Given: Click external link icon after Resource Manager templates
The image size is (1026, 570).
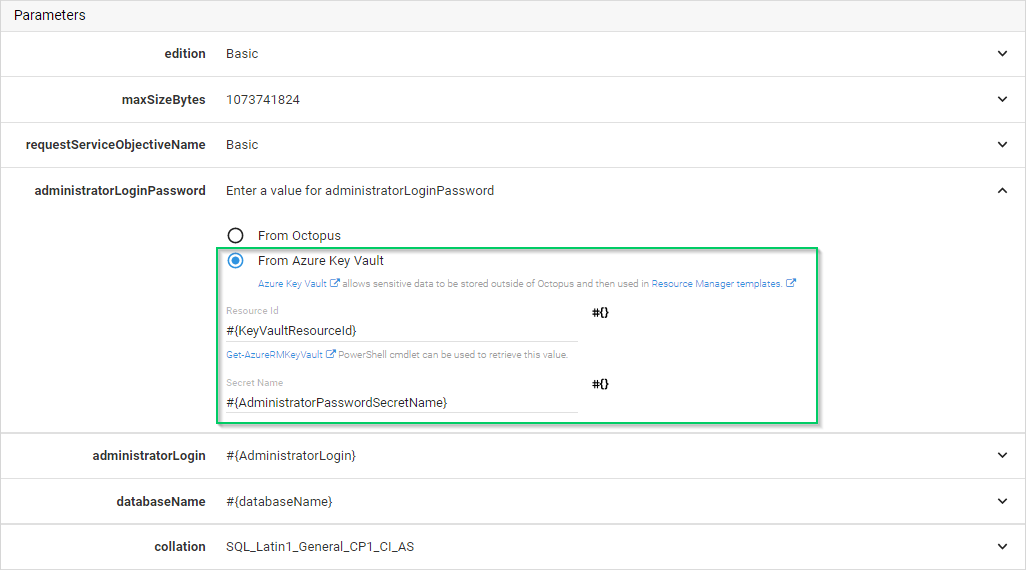Looking at the screenshot, I should (791, 284).
